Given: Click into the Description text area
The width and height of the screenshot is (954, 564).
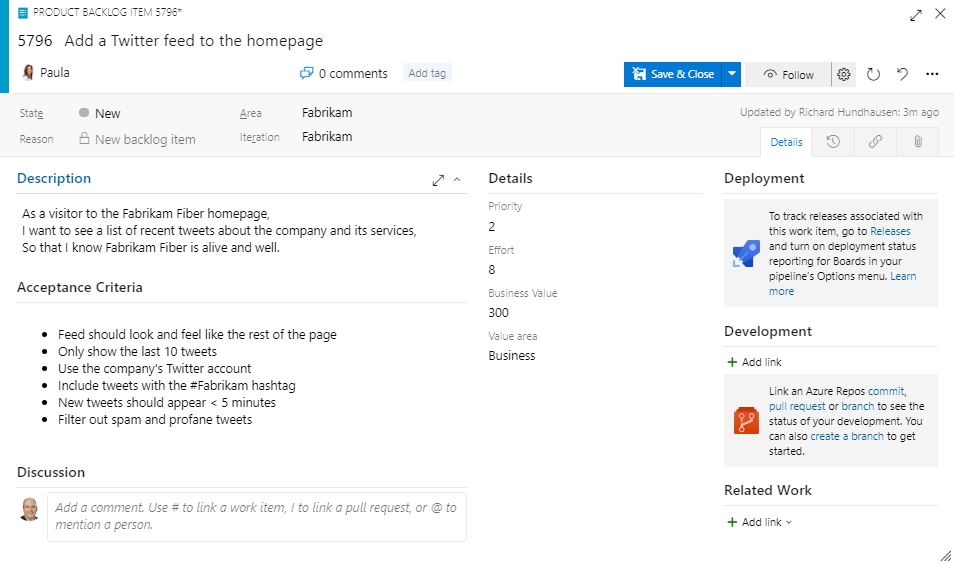Looking at the screenshot, I should tap(242, 231).
